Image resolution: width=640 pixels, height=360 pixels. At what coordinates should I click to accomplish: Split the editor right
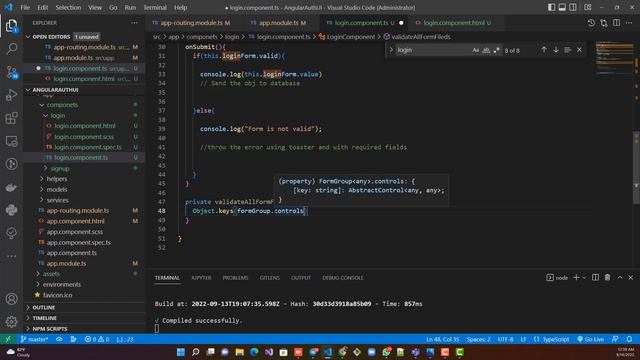pyautogui.click(x=616, y=23)
